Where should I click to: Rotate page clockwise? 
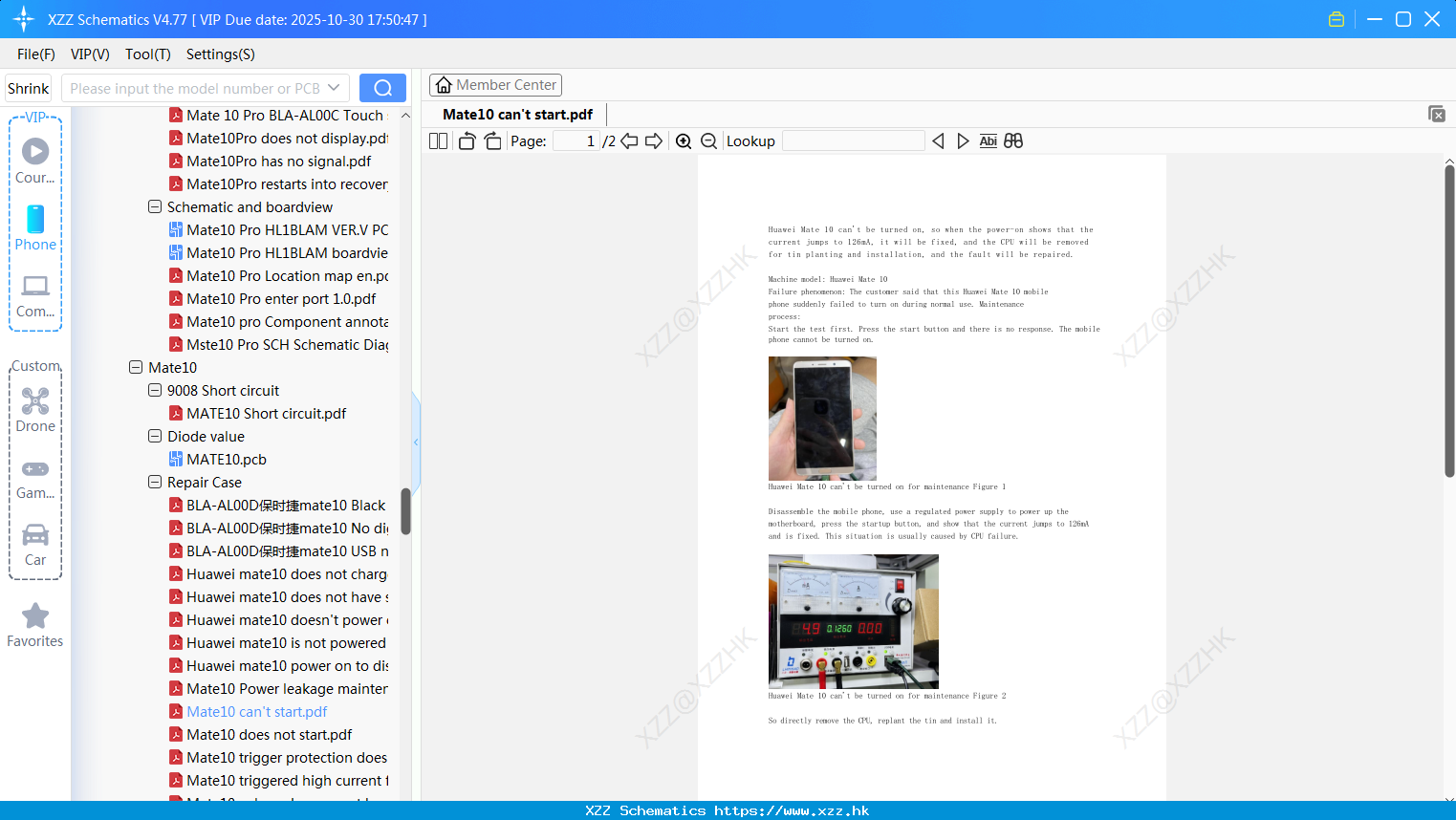tap(492, 140)
